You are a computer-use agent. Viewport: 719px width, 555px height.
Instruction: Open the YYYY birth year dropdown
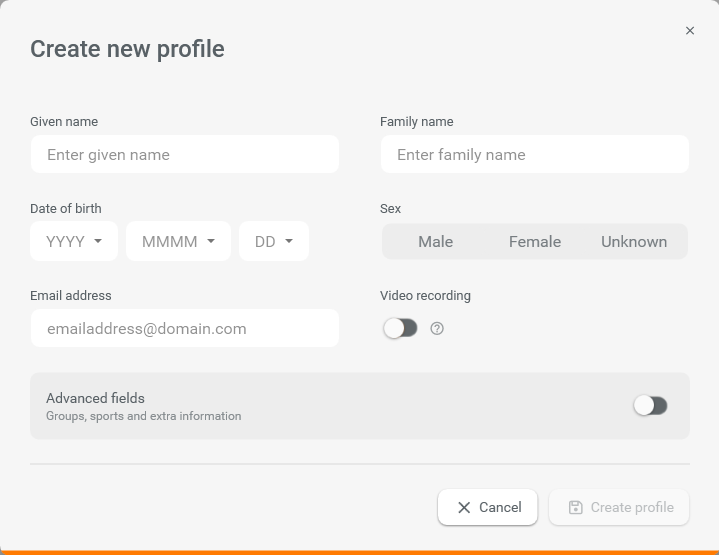click(74, 241)
